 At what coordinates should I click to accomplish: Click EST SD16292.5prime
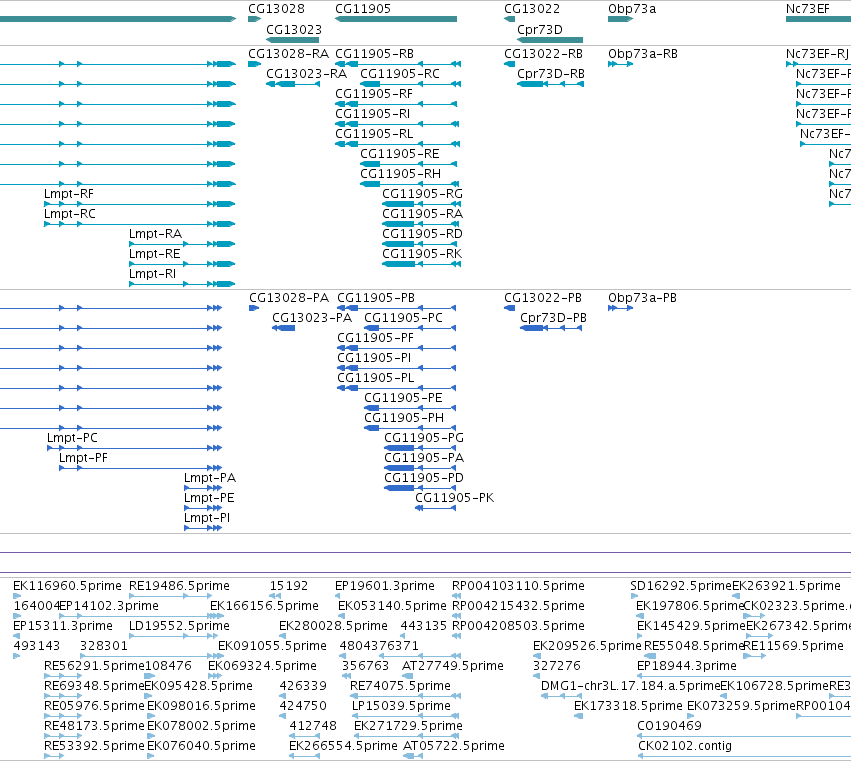(681, 586)
